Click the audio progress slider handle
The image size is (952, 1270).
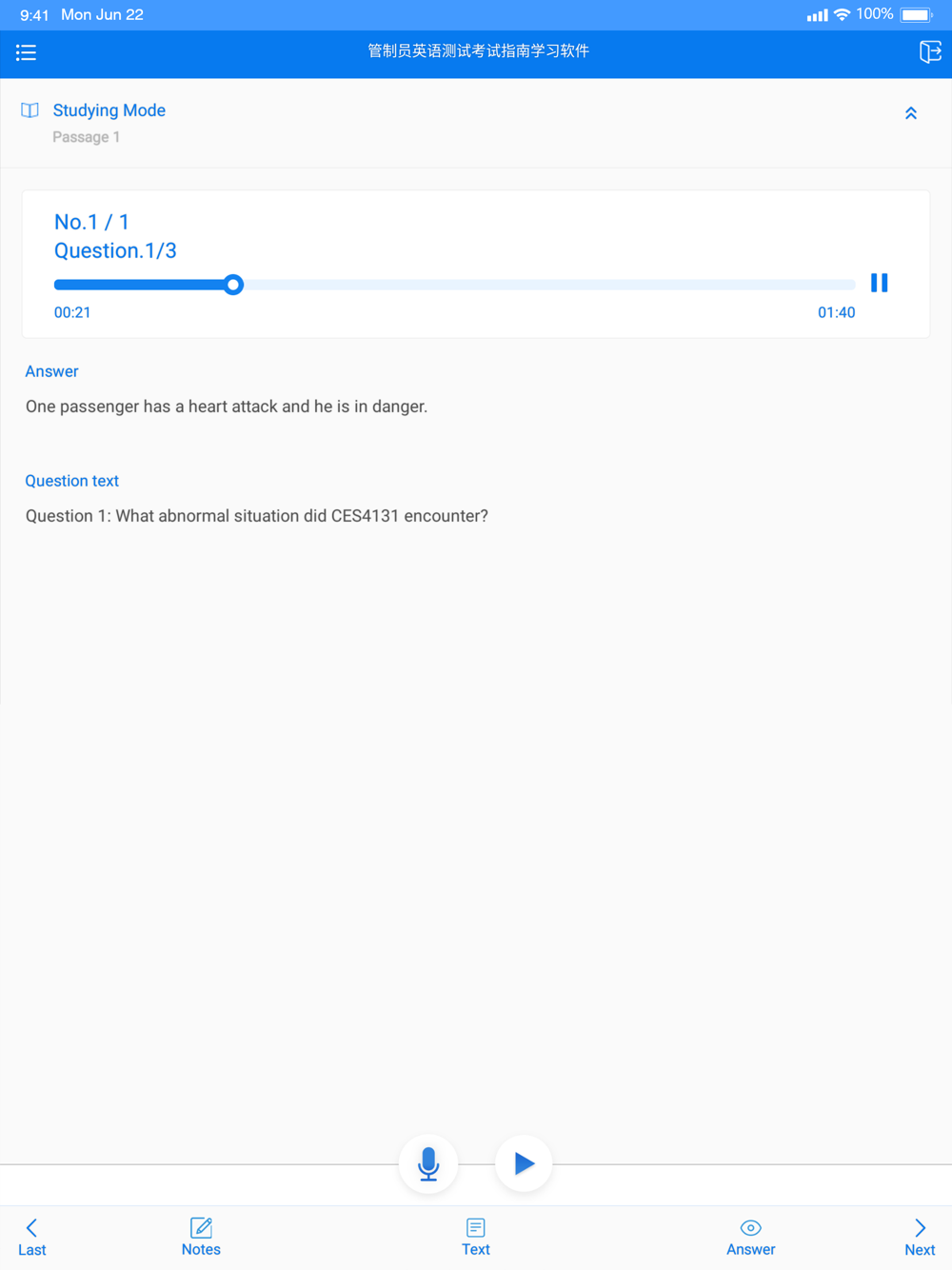[233, 285]
